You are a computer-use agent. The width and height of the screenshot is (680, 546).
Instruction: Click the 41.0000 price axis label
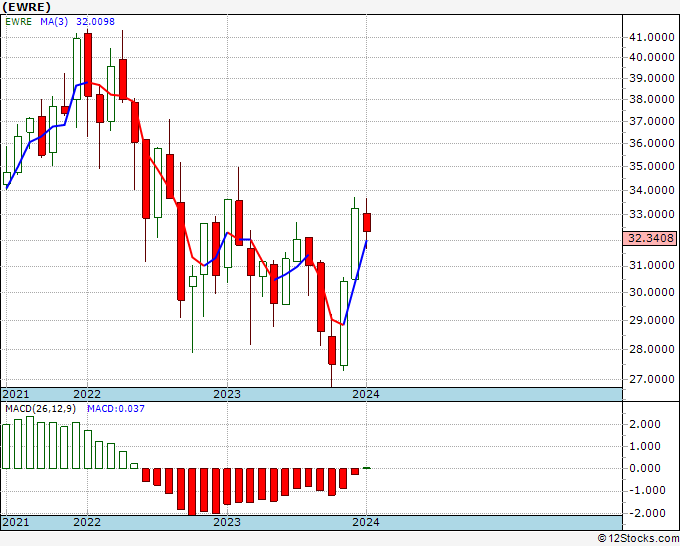coord(652,38)
